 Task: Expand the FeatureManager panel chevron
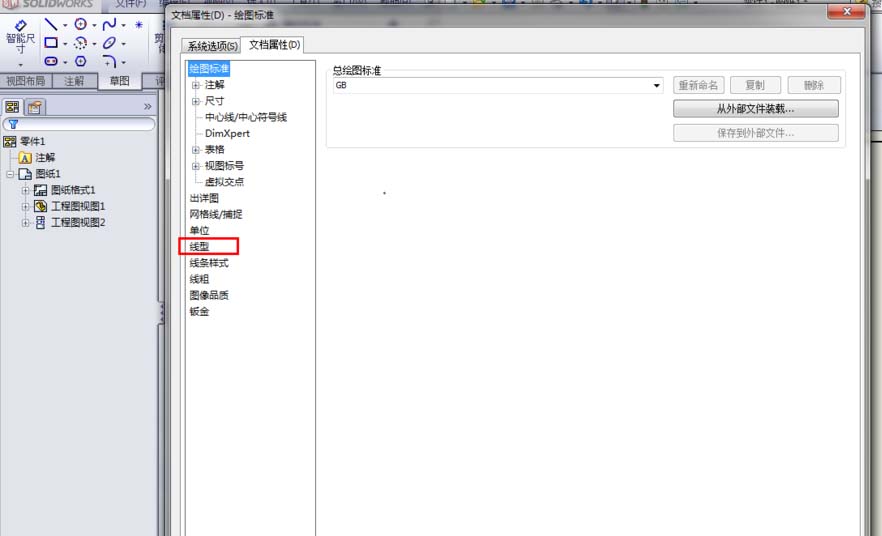click(x=147, y=106)
